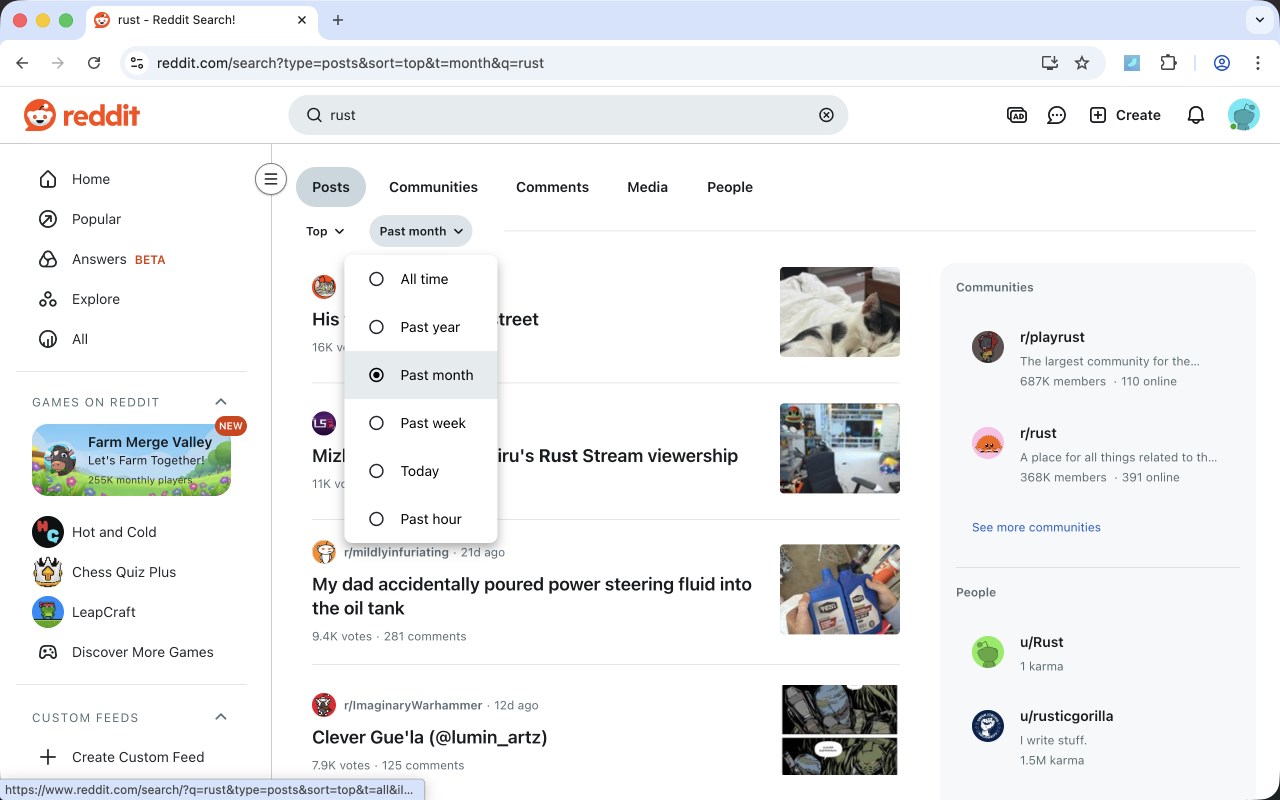Open the stream room thumbnail
Screen dimensions: 1280x800
click(840, 448)
